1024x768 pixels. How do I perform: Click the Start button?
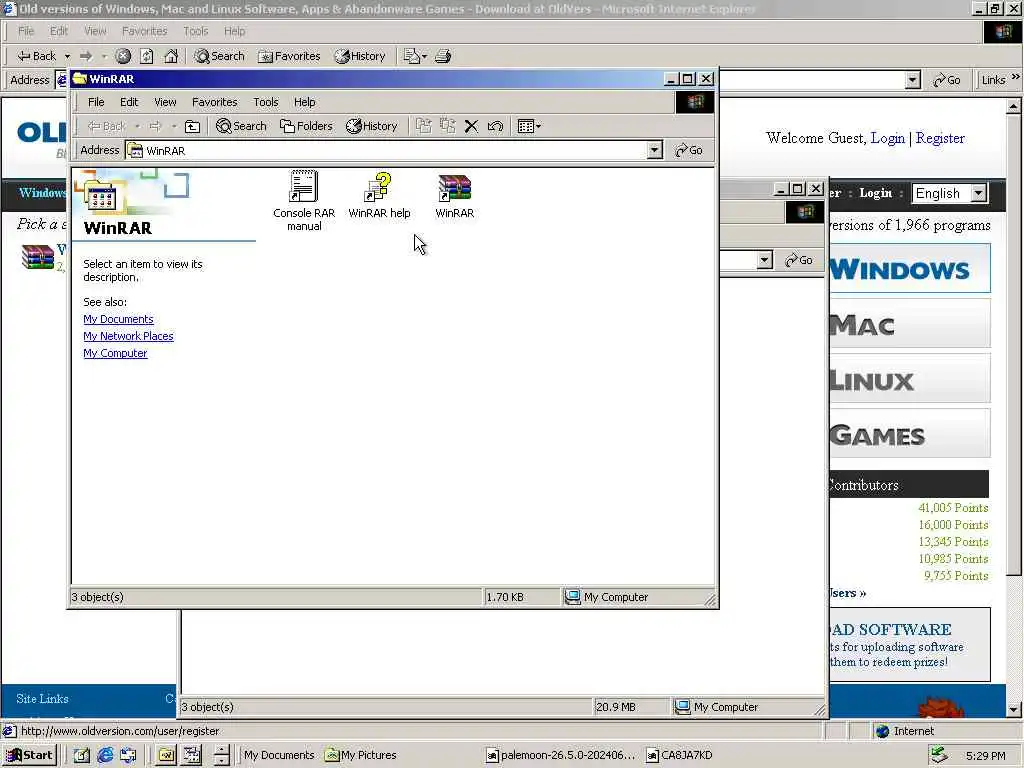[30, 755]
